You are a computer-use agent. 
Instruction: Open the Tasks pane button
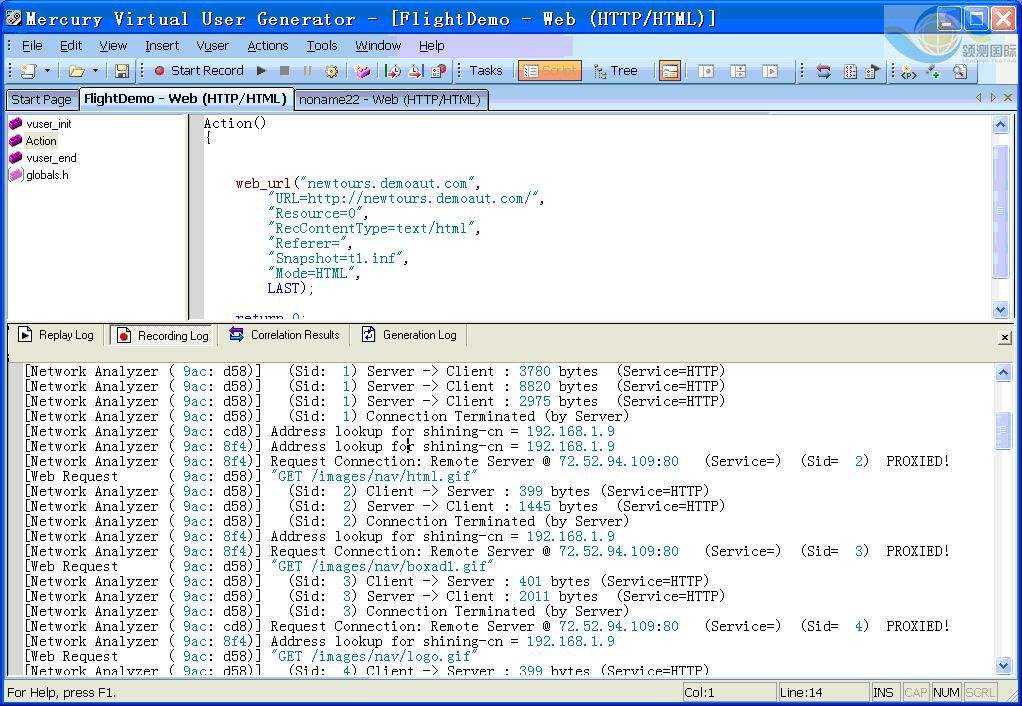[486, 70]
